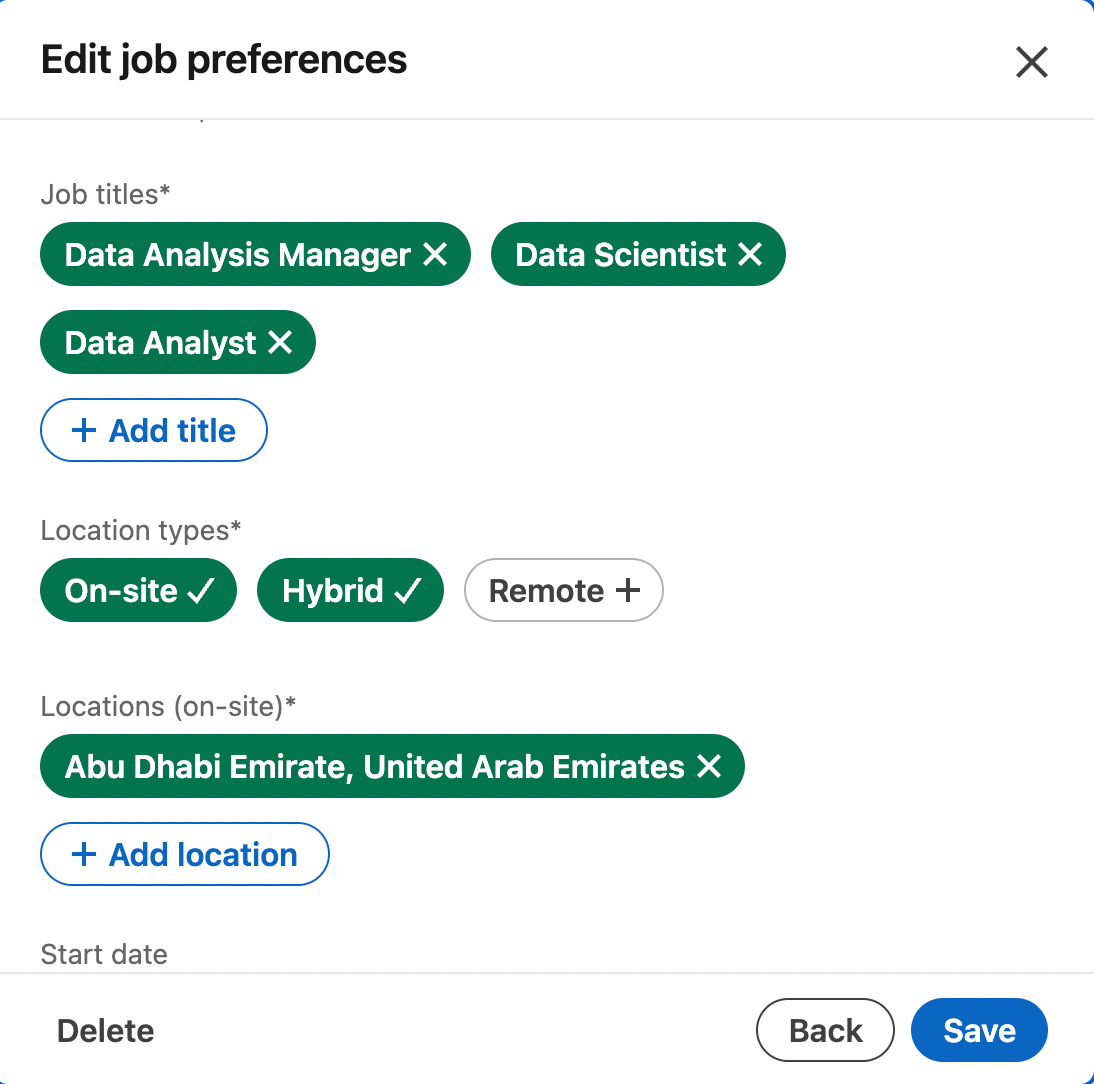
Task: Click the Data Analysis Manager chip label
Action: click(237, 255)
